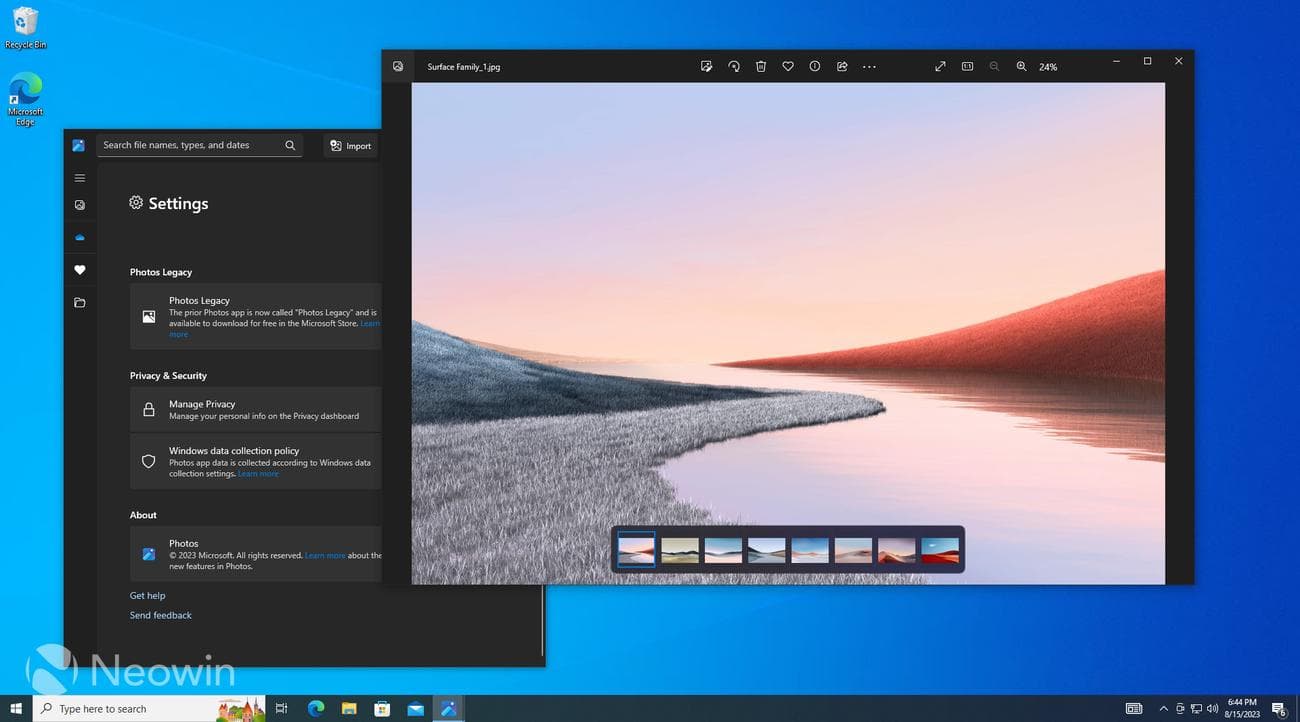The image size is (1300, 722).
Task: Show hidden system tray icons
Action: point(1163,708)
